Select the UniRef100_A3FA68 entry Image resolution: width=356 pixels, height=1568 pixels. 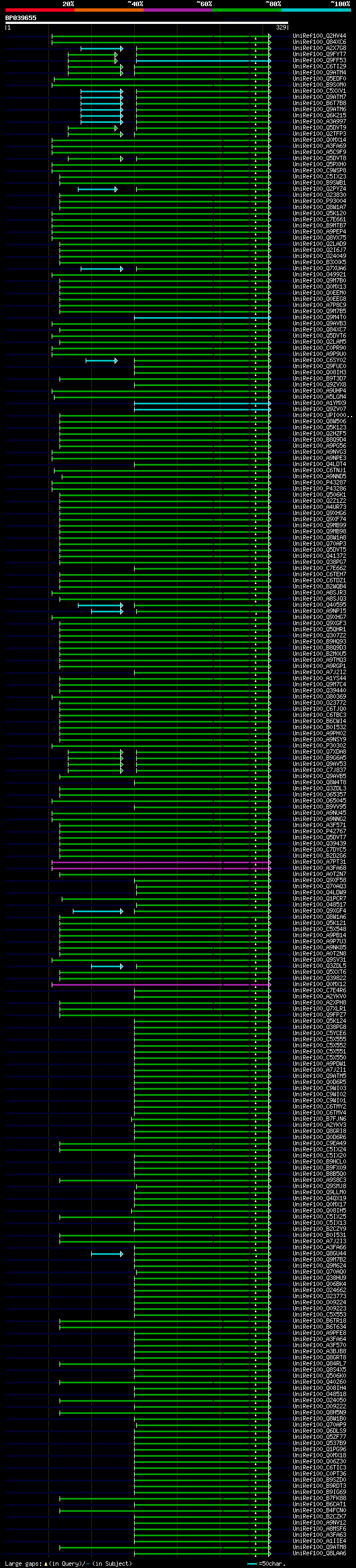click(x=319, y=869)
